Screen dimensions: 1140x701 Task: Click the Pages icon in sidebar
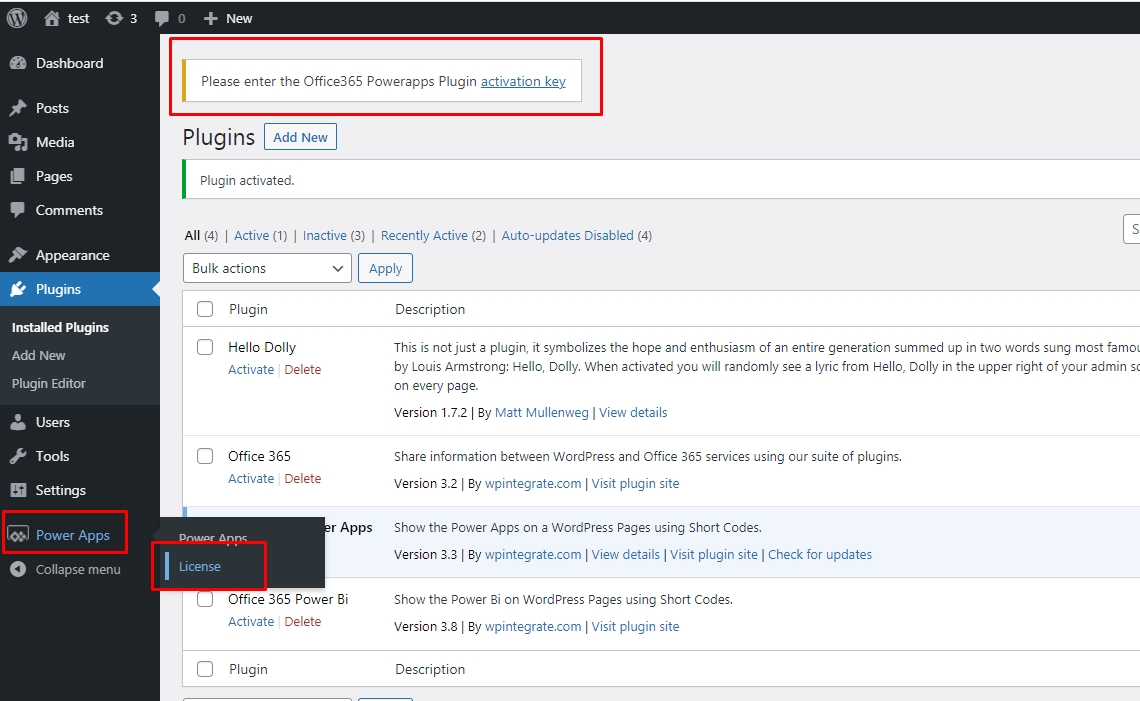coord(18,176)
